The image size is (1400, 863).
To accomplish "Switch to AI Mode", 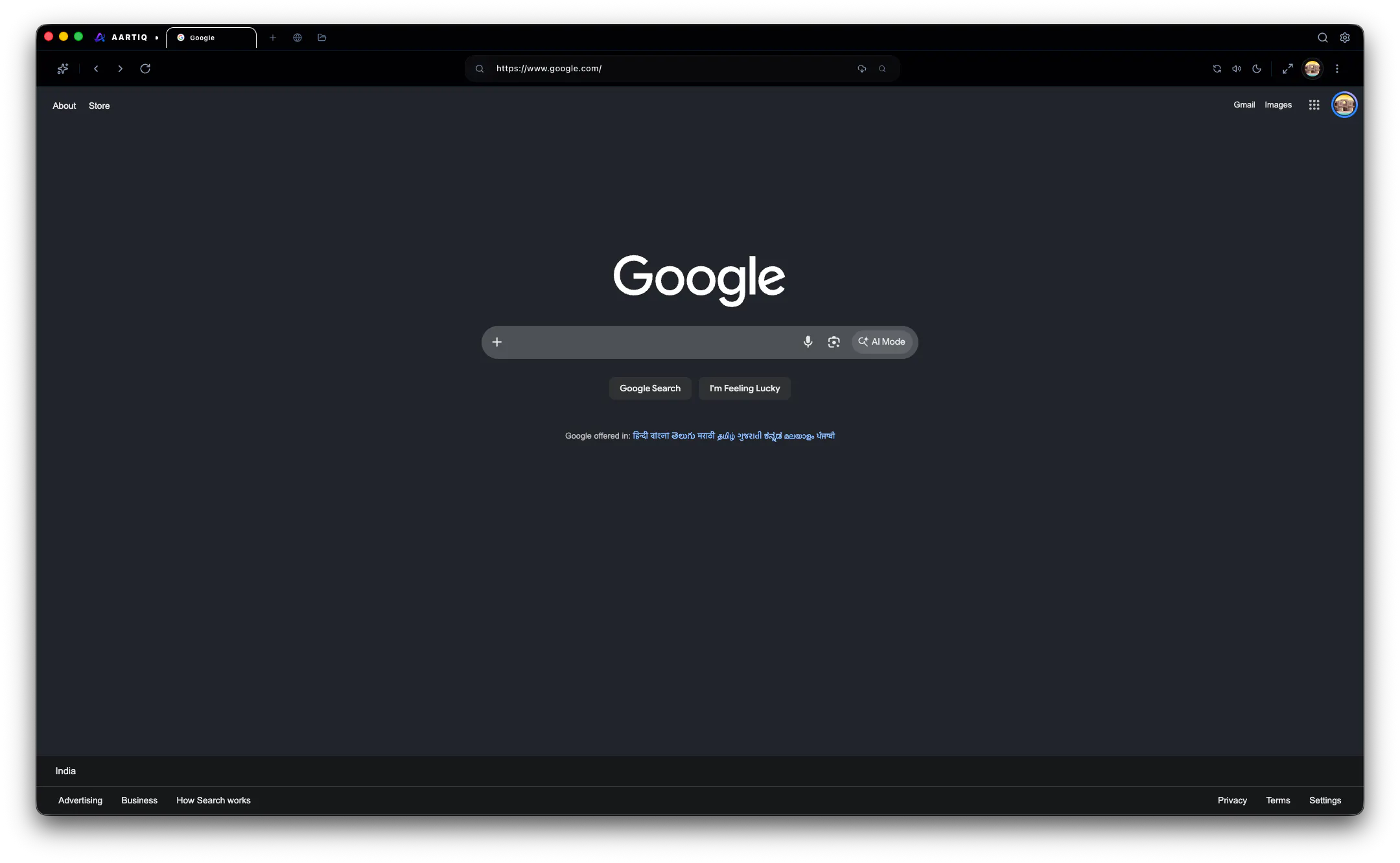I will point(882,342).
